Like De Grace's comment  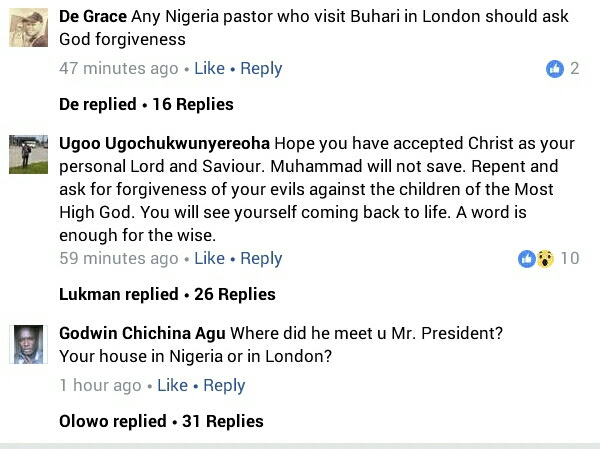(x=209, y=69)
